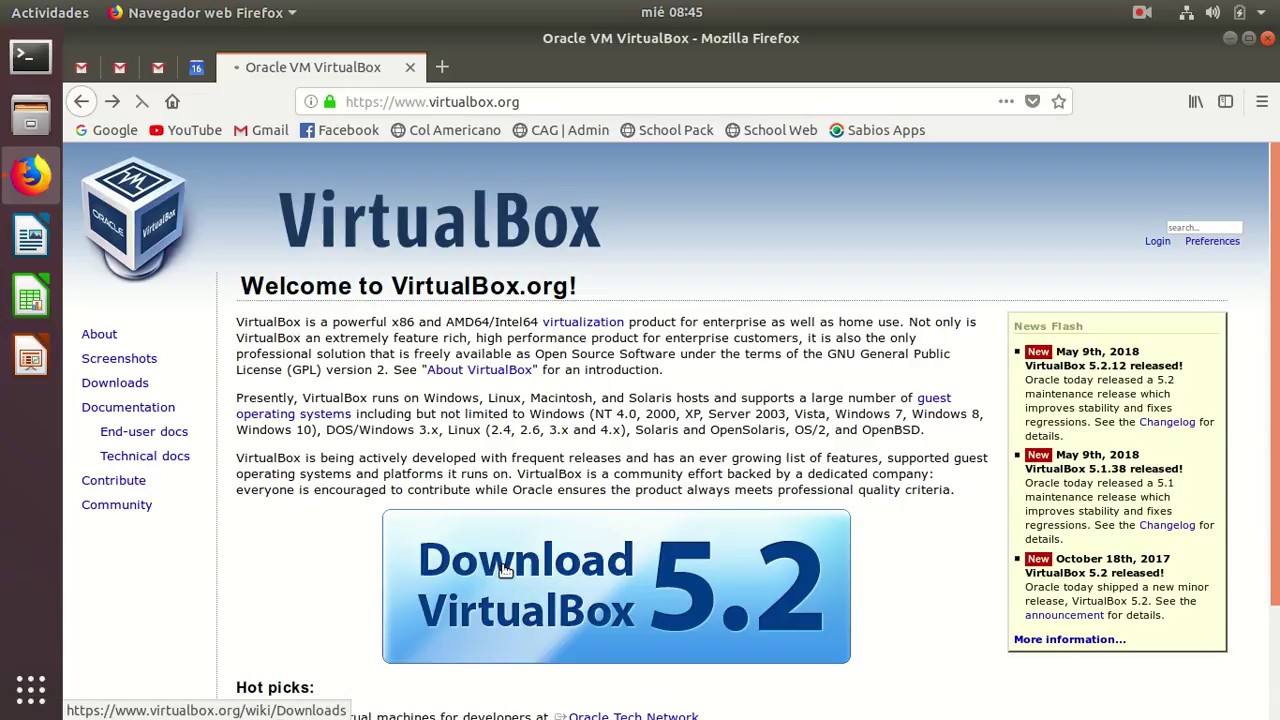The image size is (1280, 720).
Task: Click the Login link
Action: point(1157,241)
